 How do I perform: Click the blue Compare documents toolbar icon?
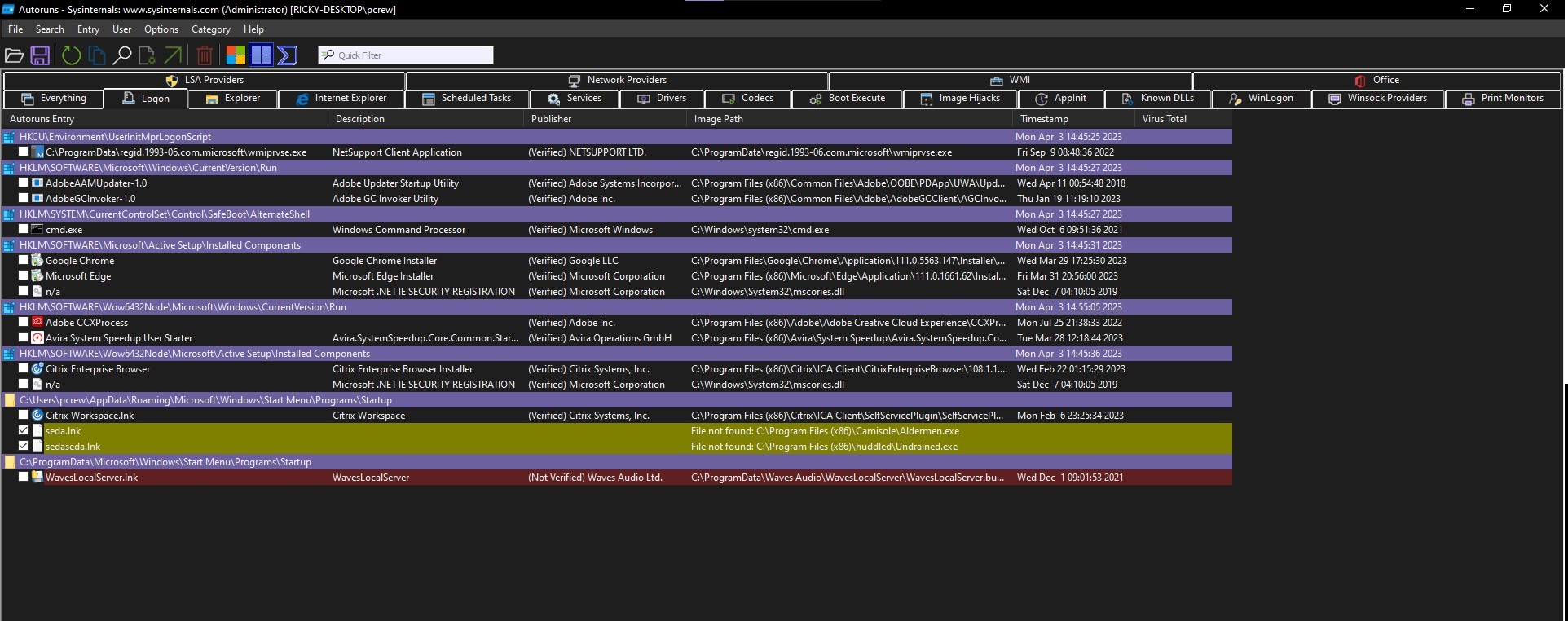tap(97, 55)
